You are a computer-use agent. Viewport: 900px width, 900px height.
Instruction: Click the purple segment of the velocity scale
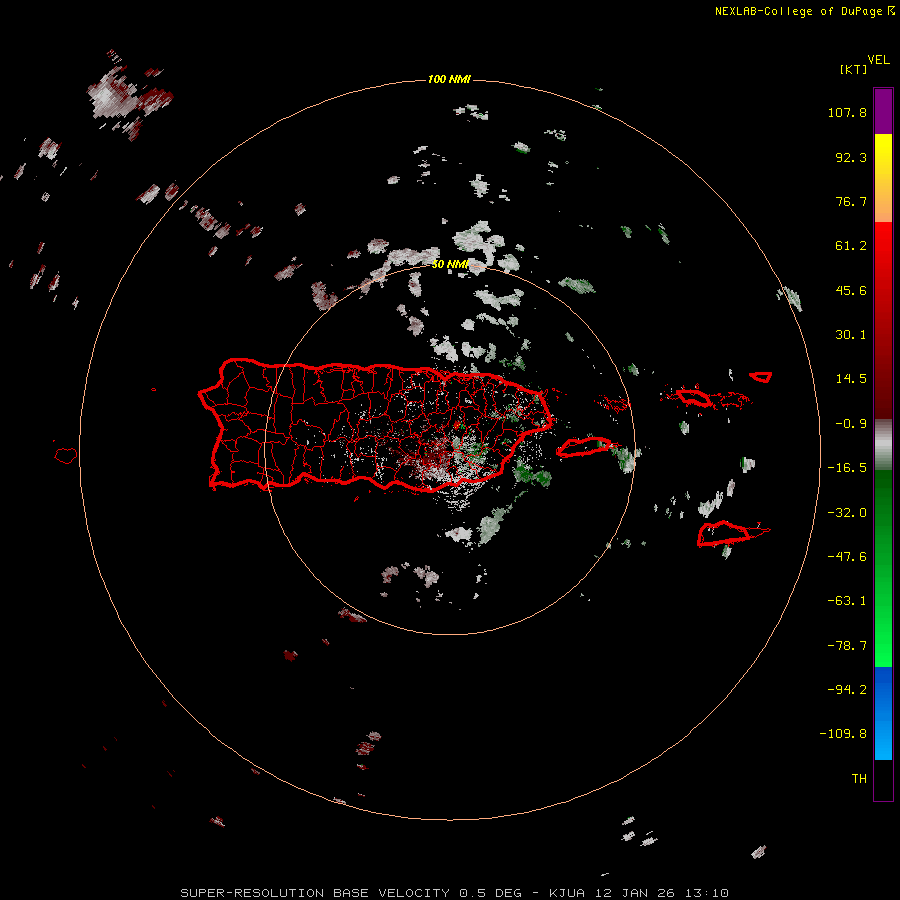click(883, 111)
